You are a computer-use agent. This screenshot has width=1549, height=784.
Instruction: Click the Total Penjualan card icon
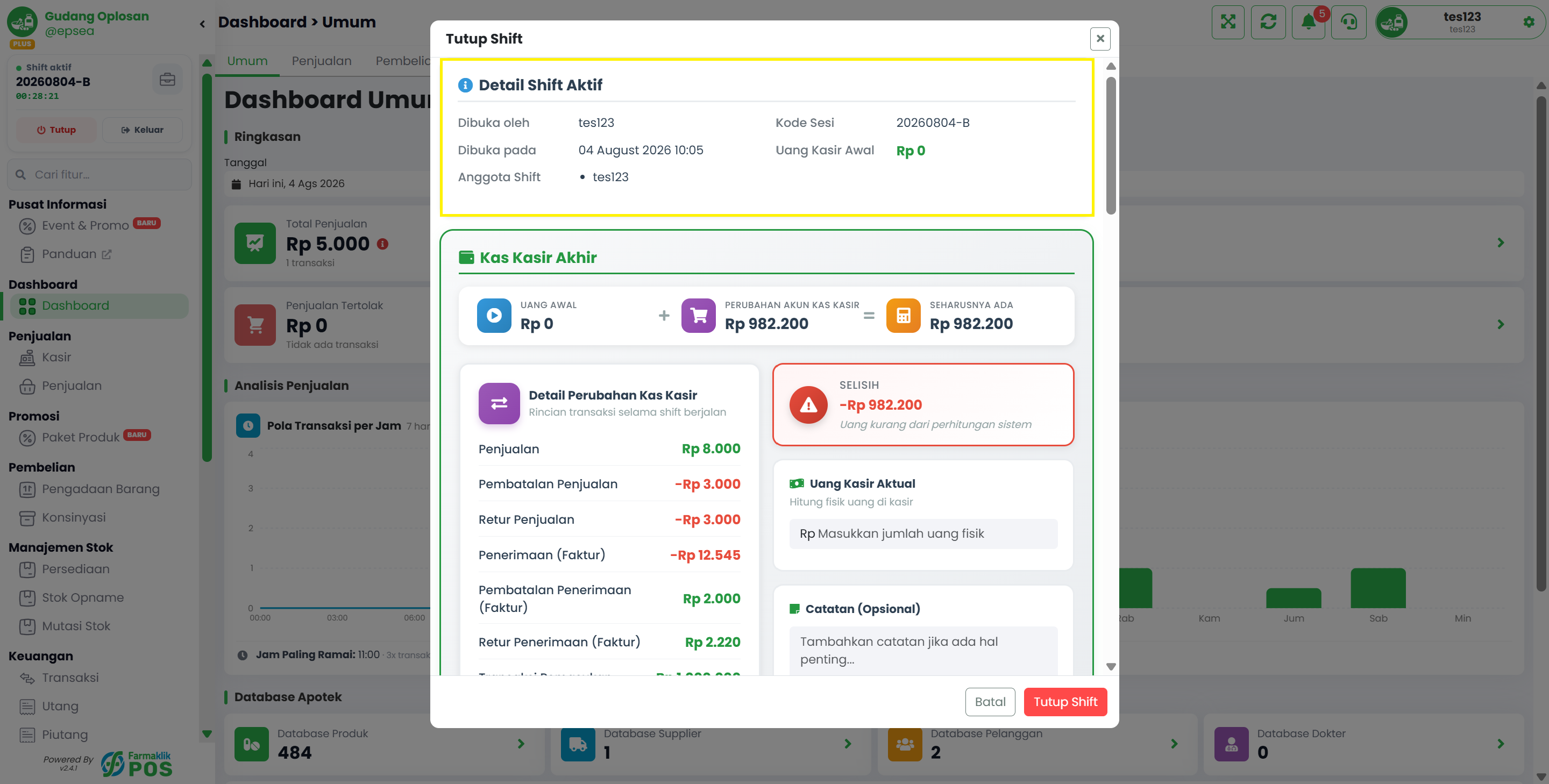pos(255,243)
